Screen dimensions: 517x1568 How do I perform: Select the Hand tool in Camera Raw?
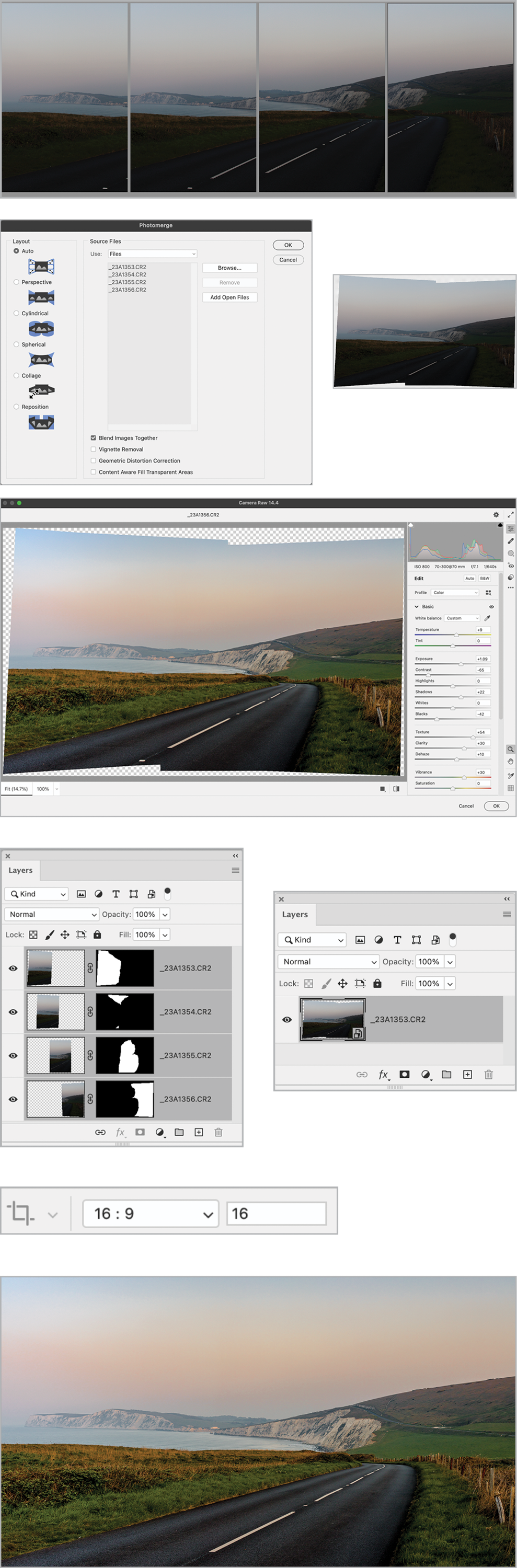coord(510,762)
